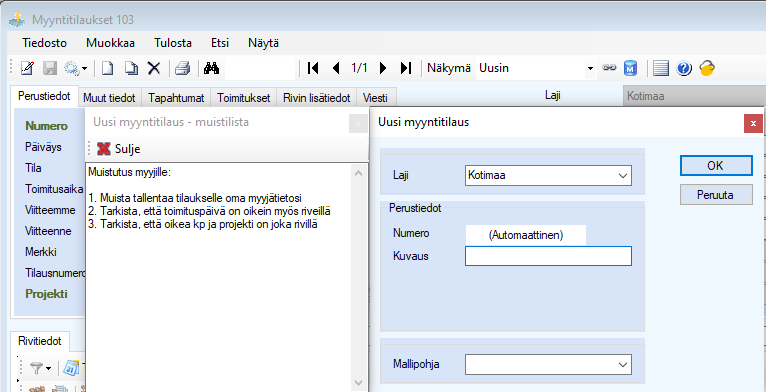
Task: Switch to the Tapahtumat tab
Action: [x=176, y=98]
